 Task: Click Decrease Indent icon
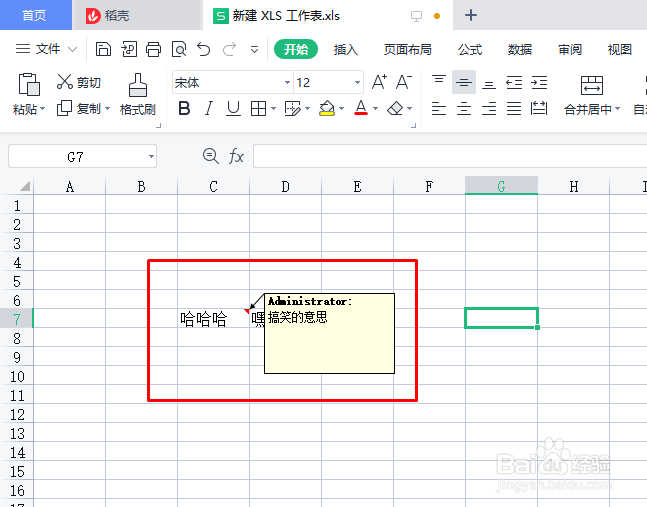tap(514, 83)
